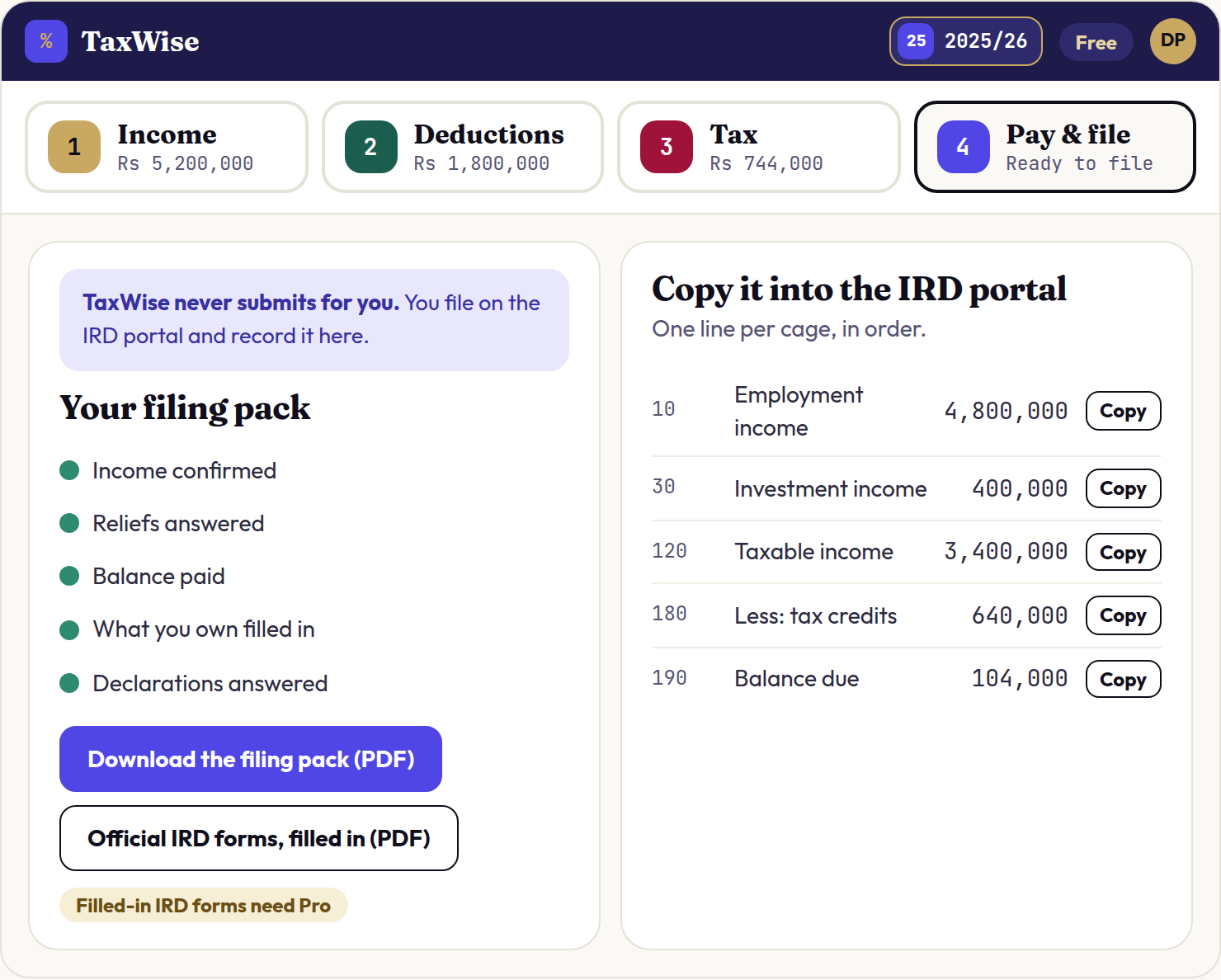Go to step 2 Deductions
Screen dimensions: 1221x980
tap(463, 147)
